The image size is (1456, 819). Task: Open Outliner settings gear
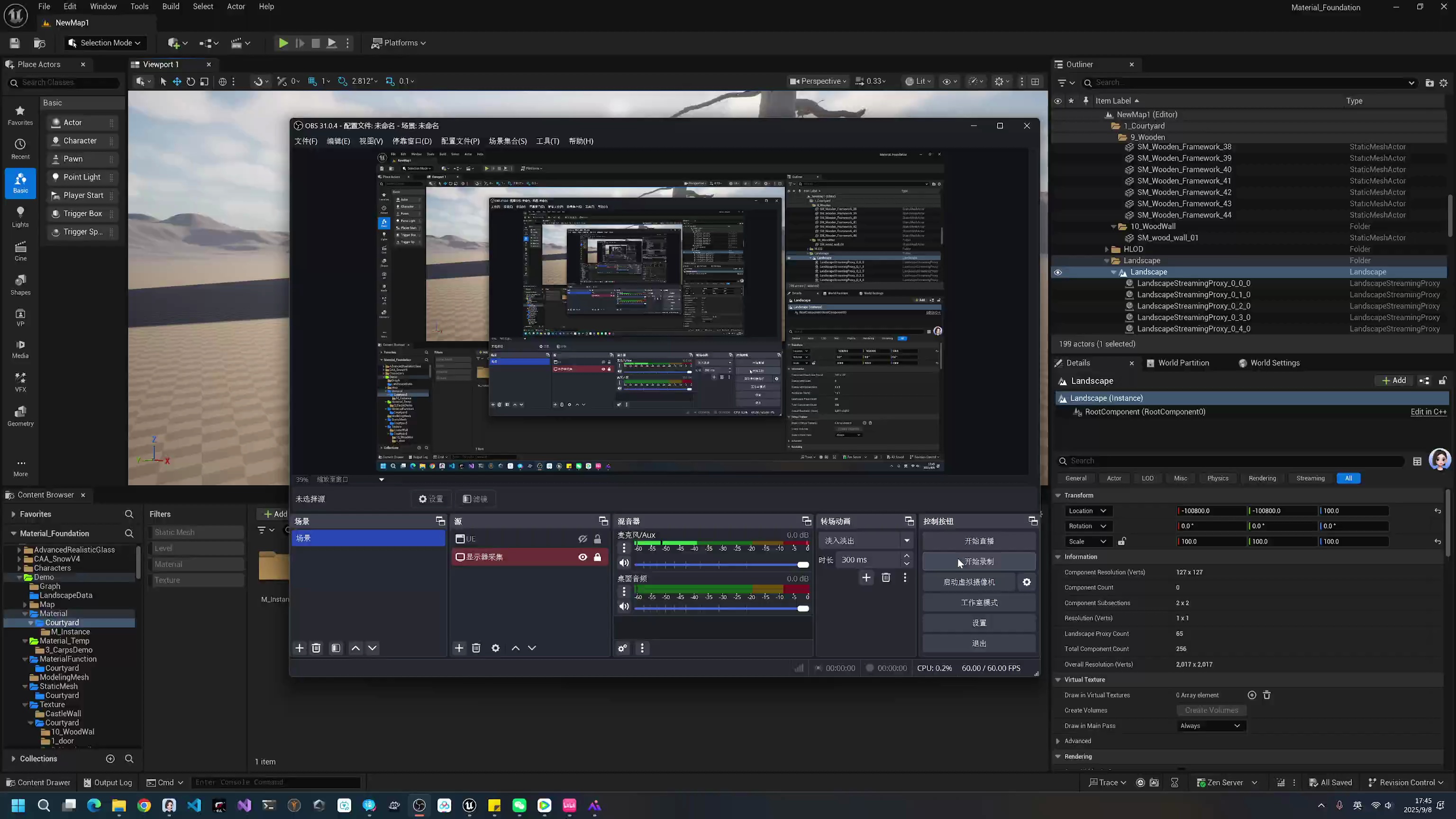(x=1443, y=82)
